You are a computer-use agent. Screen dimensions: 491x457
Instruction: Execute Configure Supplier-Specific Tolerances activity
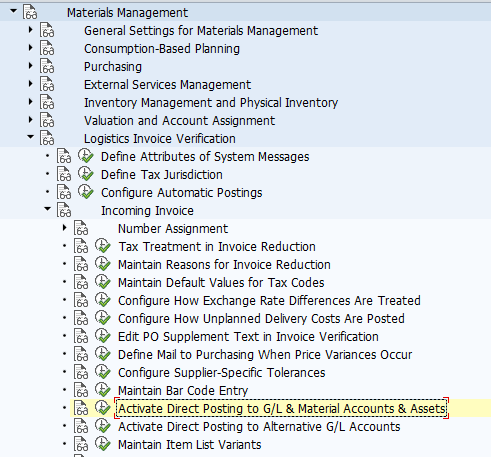pyautogui.click(x=103, y=372)
